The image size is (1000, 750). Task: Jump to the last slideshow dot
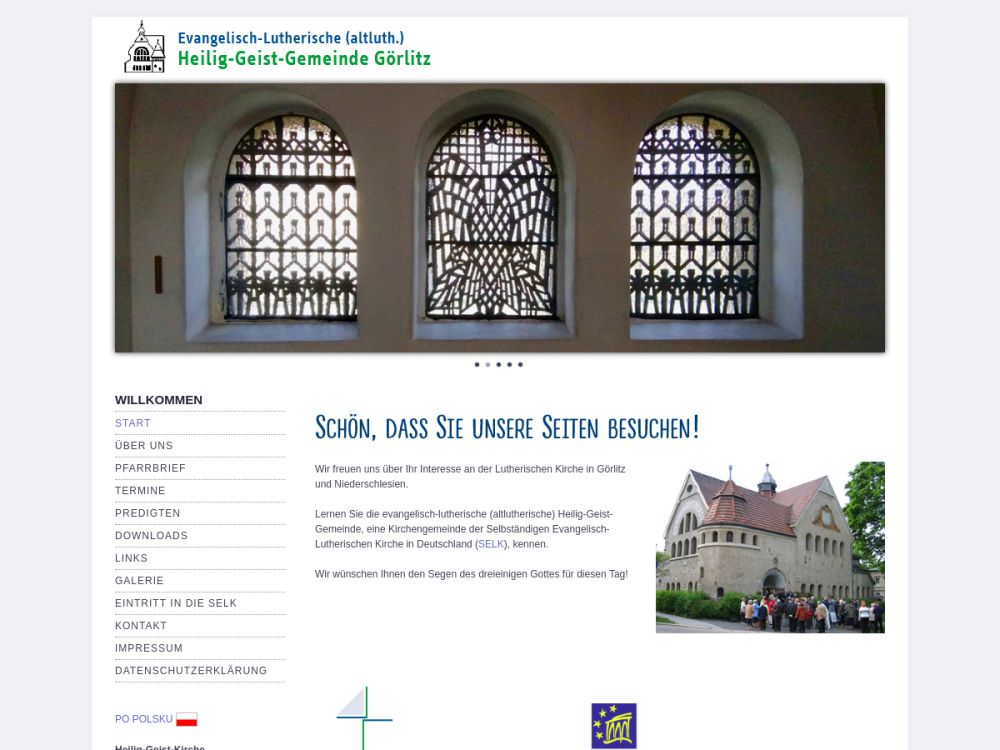[x=520, y=365]
